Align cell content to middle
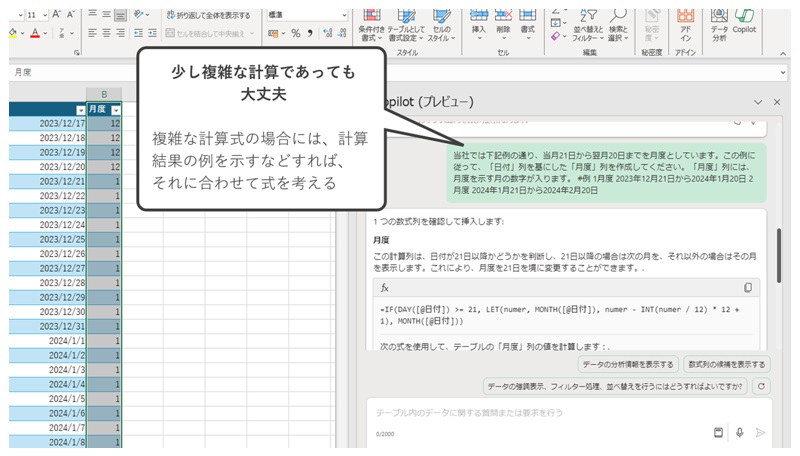Image resolution: width=800 pixels, height=456 pixels. (106, 14)
